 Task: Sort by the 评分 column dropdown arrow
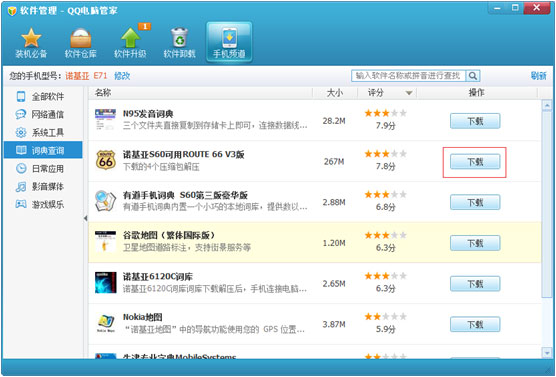[x=409, y=93]
